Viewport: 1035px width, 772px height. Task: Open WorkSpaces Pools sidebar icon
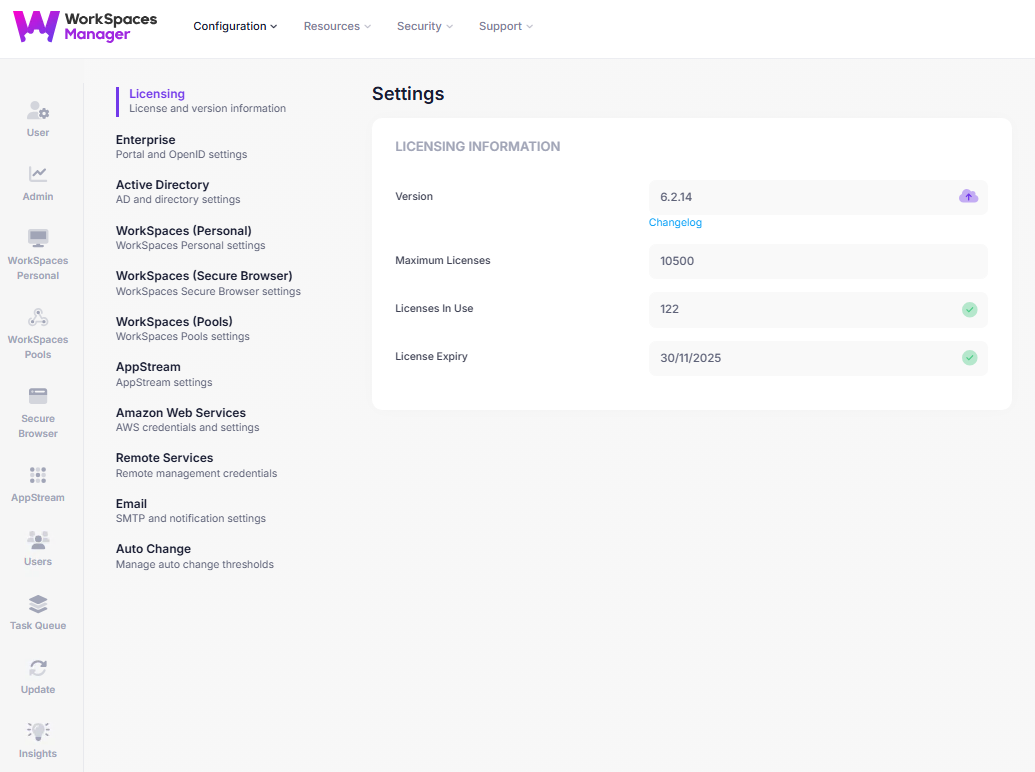38,319
